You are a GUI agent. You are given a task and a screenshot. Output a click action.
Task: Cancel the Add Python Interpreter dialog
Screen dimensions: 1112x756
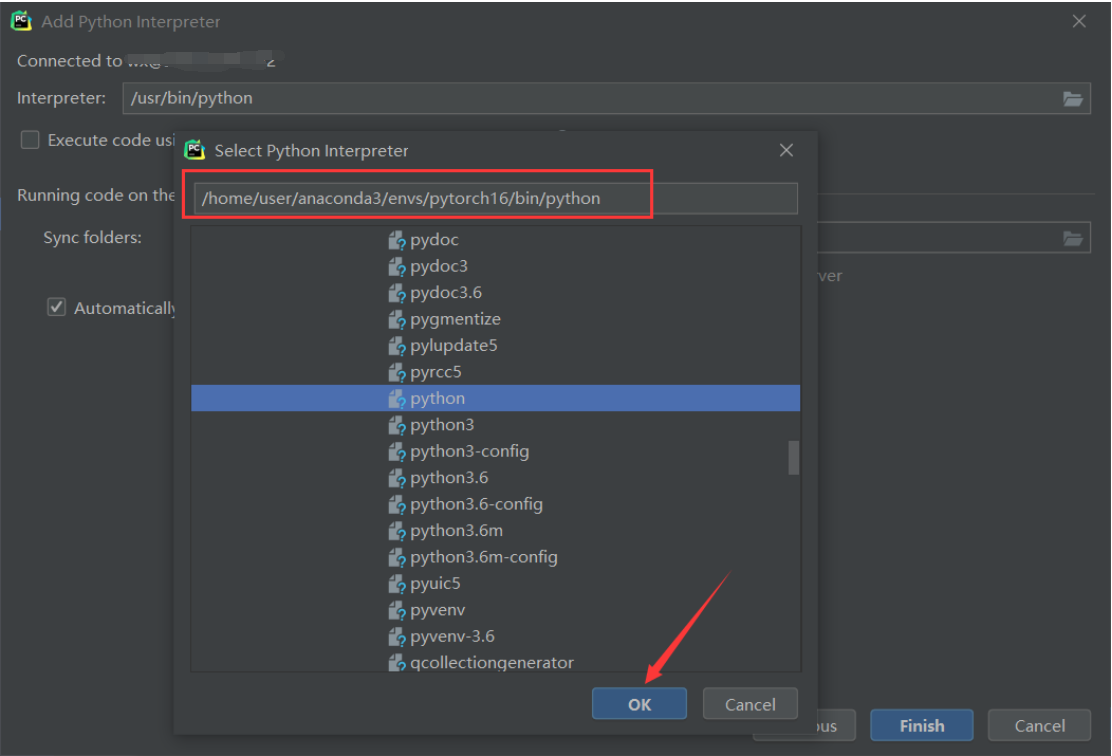point(1039,726)
